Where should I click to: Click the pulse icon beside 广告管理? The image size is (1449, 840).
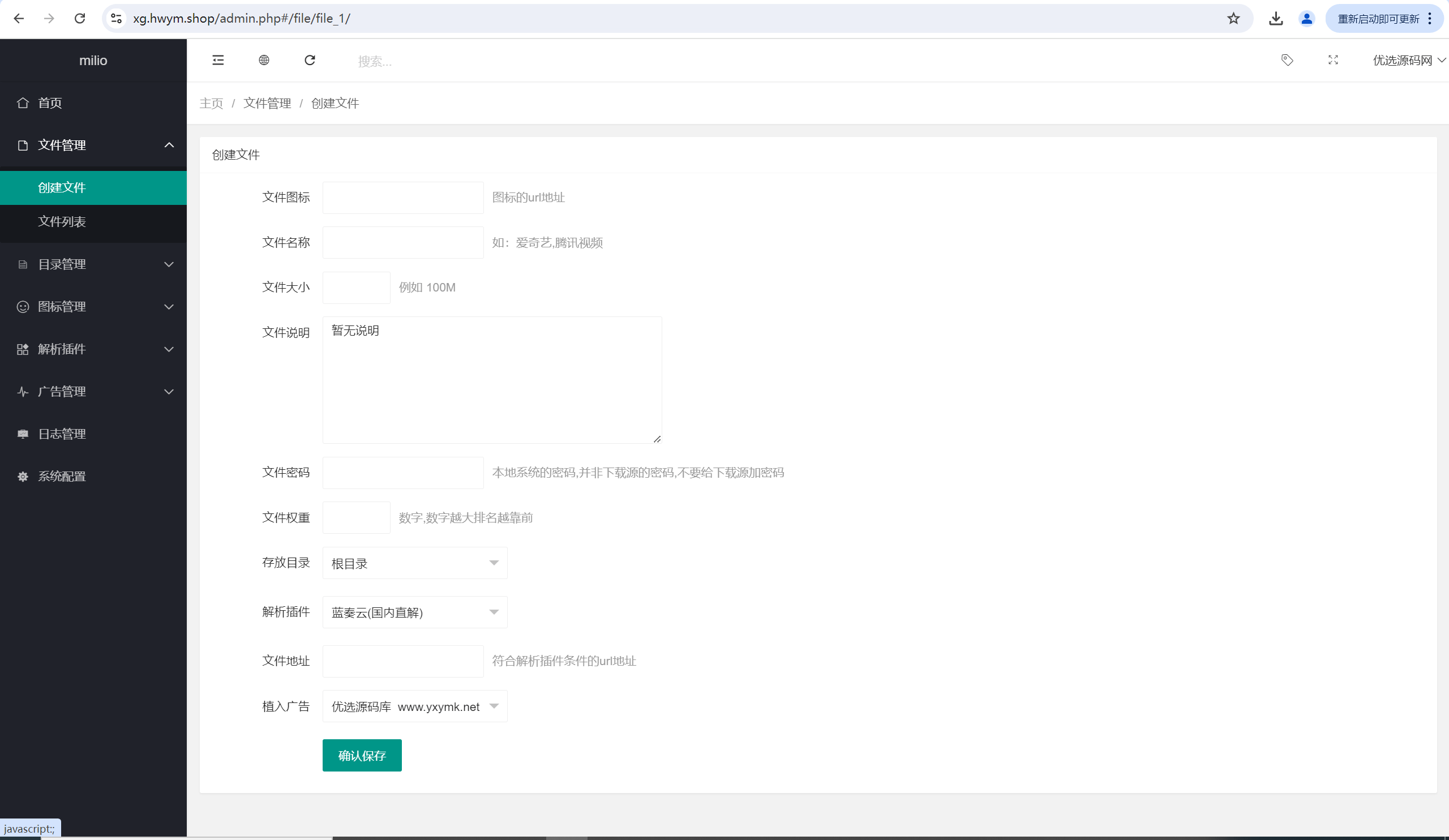pos(23,392)
